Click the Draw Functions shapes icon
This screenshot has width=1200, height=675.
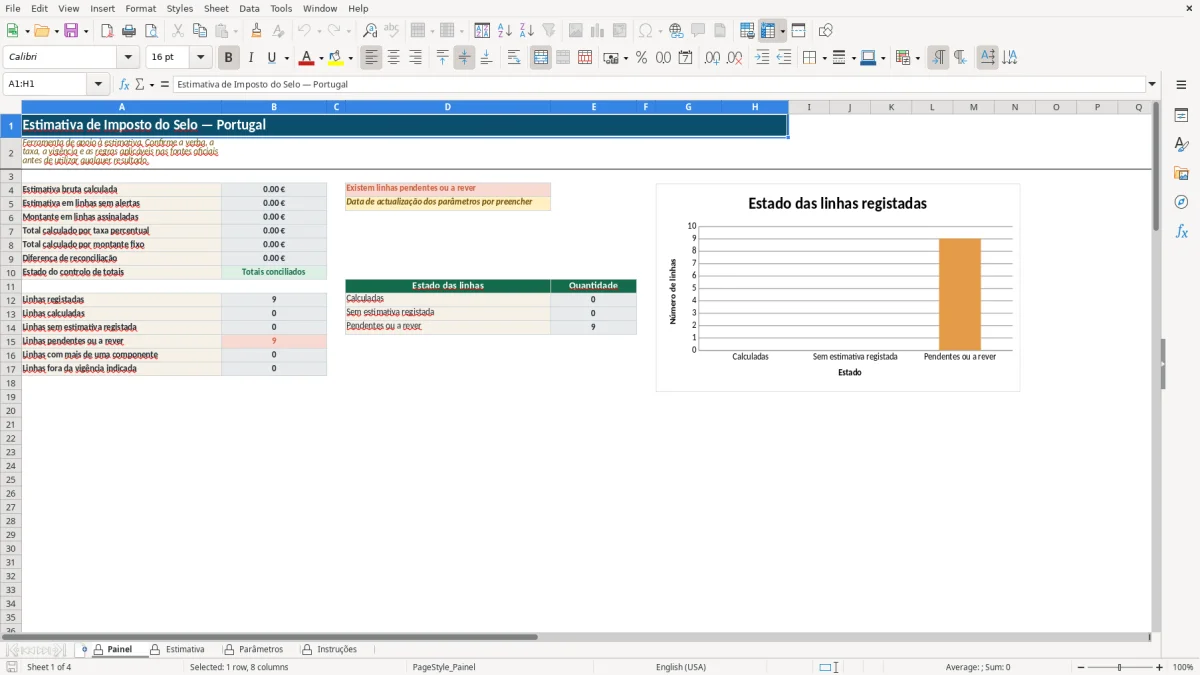(826, 31)
